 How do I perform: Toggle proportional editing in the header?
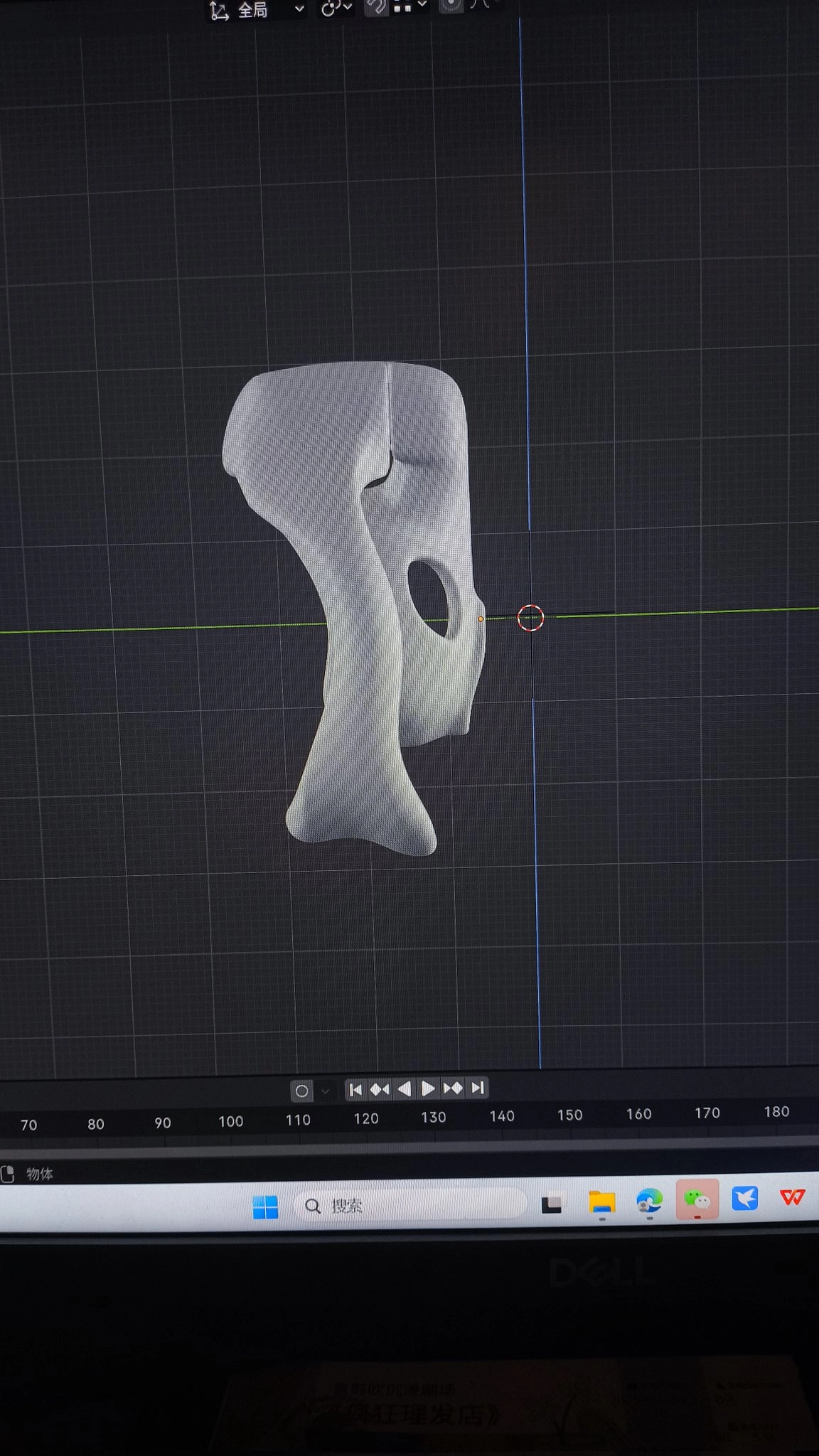click(450, 6)
